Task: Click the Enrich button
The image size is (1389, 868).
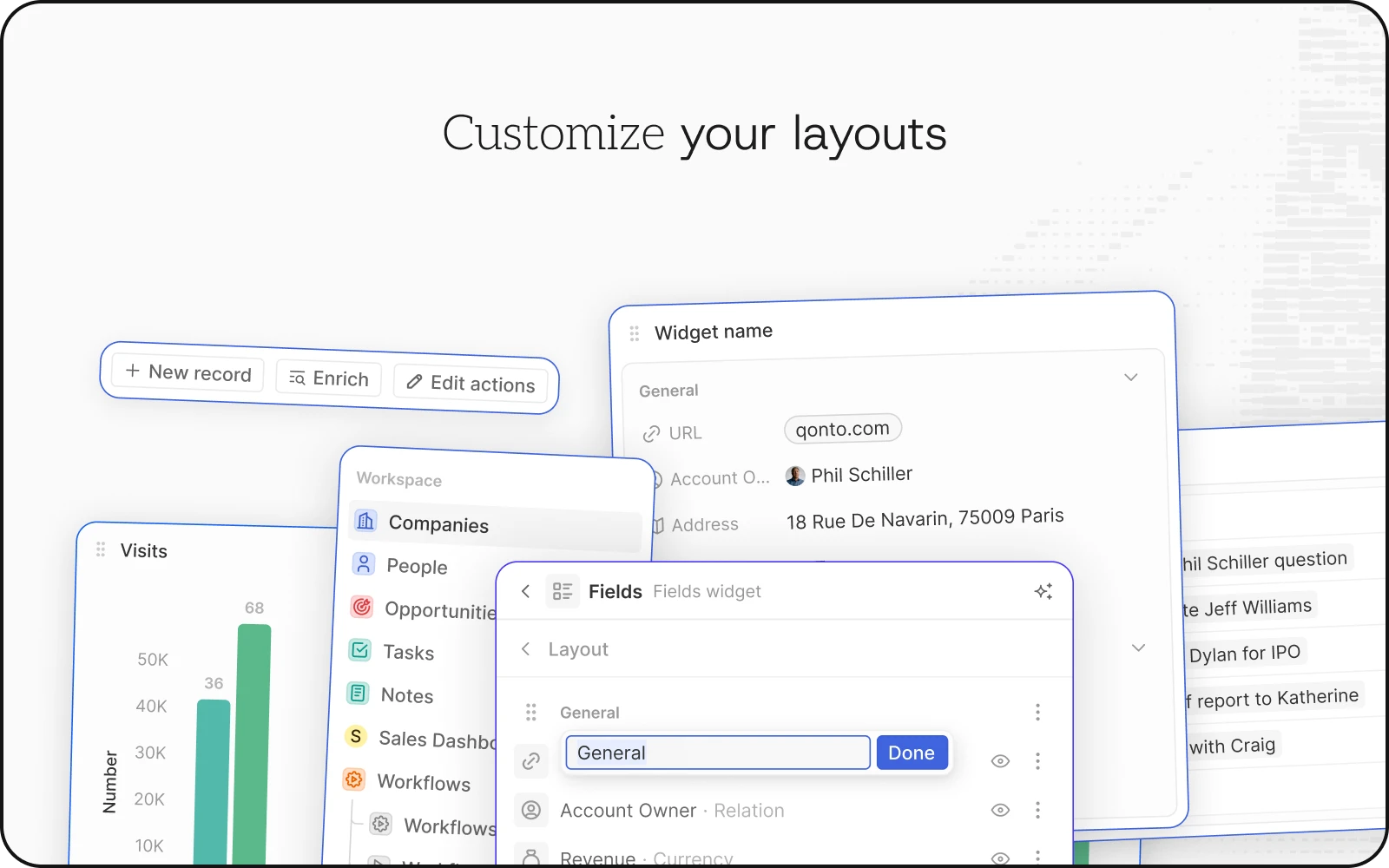Action: (329, 378)
